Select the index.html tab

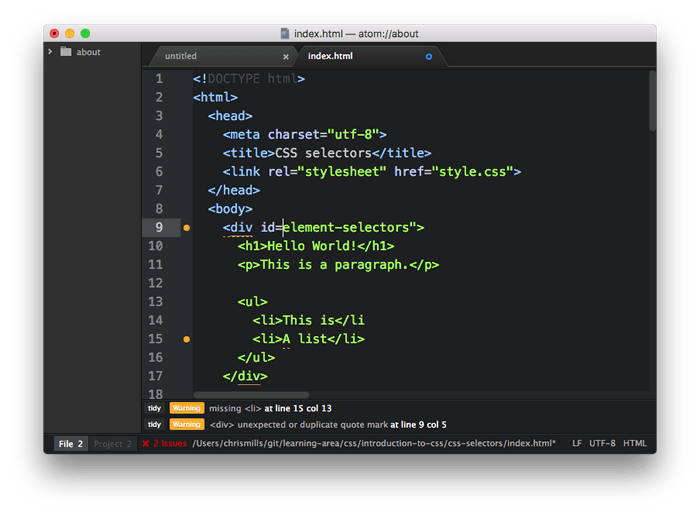click(x=330, y=57)
